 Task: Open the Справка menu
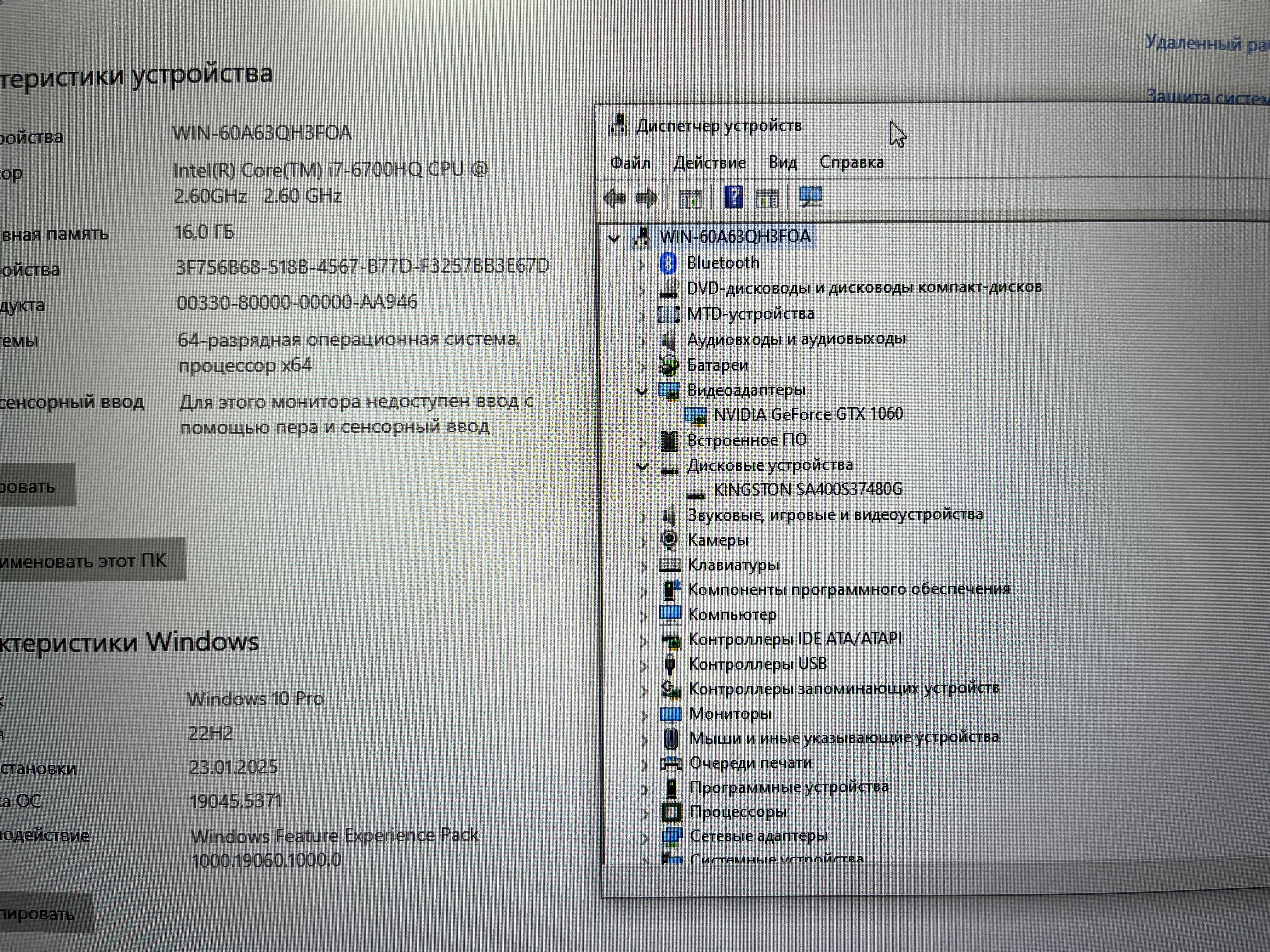pos(851,163)
